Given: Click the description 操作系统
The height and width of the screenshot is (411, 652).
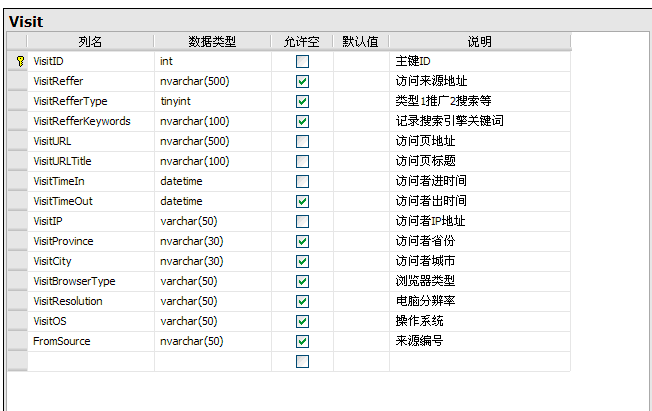Looking at the screenshot, I should tap(419, 321).
